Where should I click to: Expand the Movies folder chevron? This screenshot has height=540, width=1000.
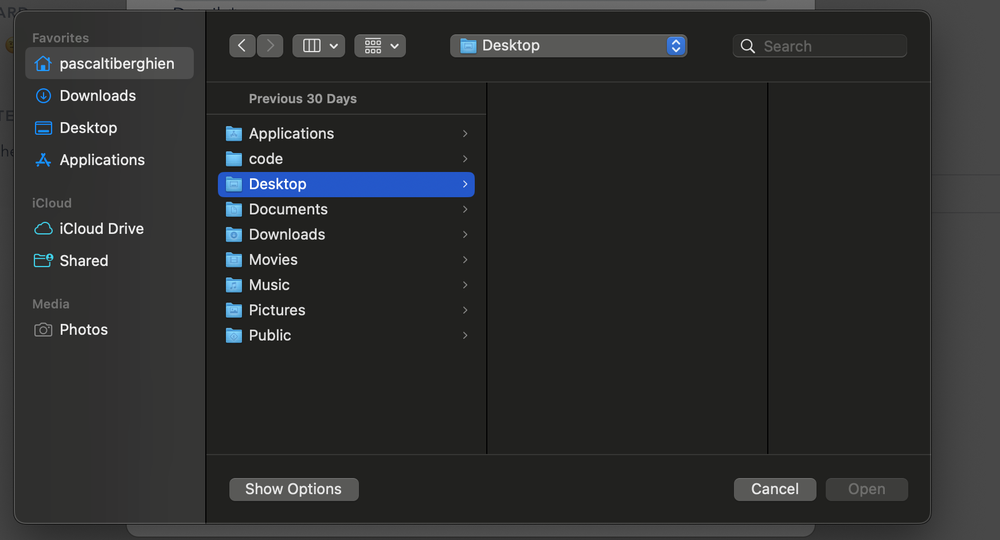pyautogui.click(x=465, y=260)
